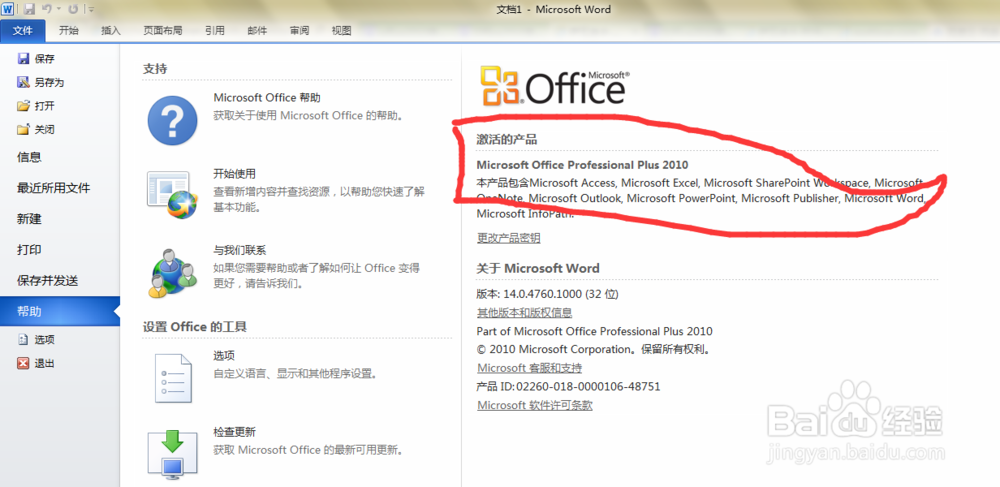The height and width of the screenshot is (487, 1000).
Task: Click the 保存 floppy disk icon in sidebar
Action: tap(24, 59)
